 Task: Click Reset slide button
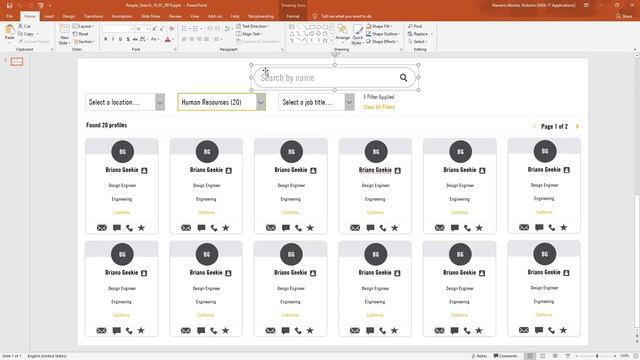[80, 34]
